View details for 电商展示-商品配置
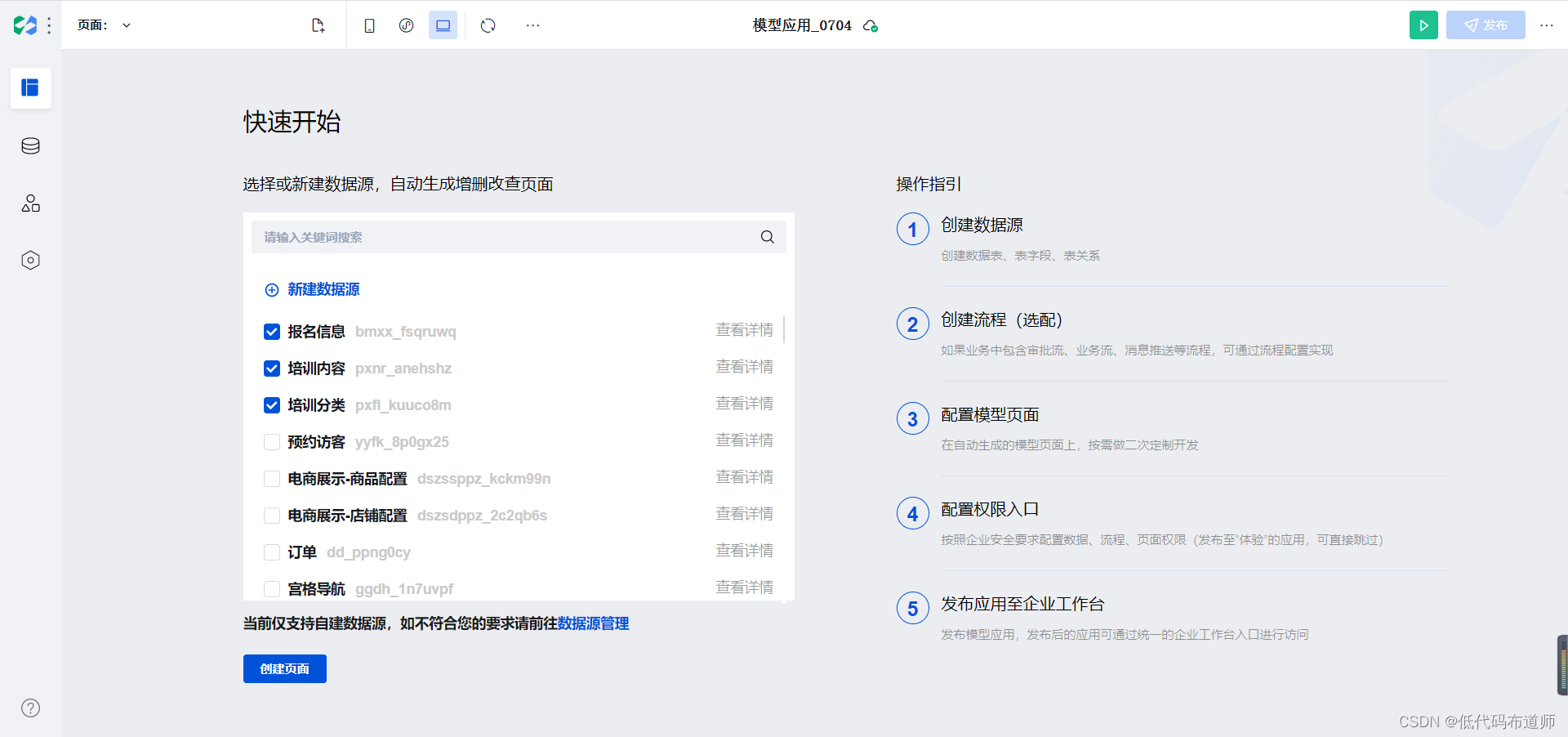Screen dimensions: 1568x737 pyautogui.click(x=745, y=477)
